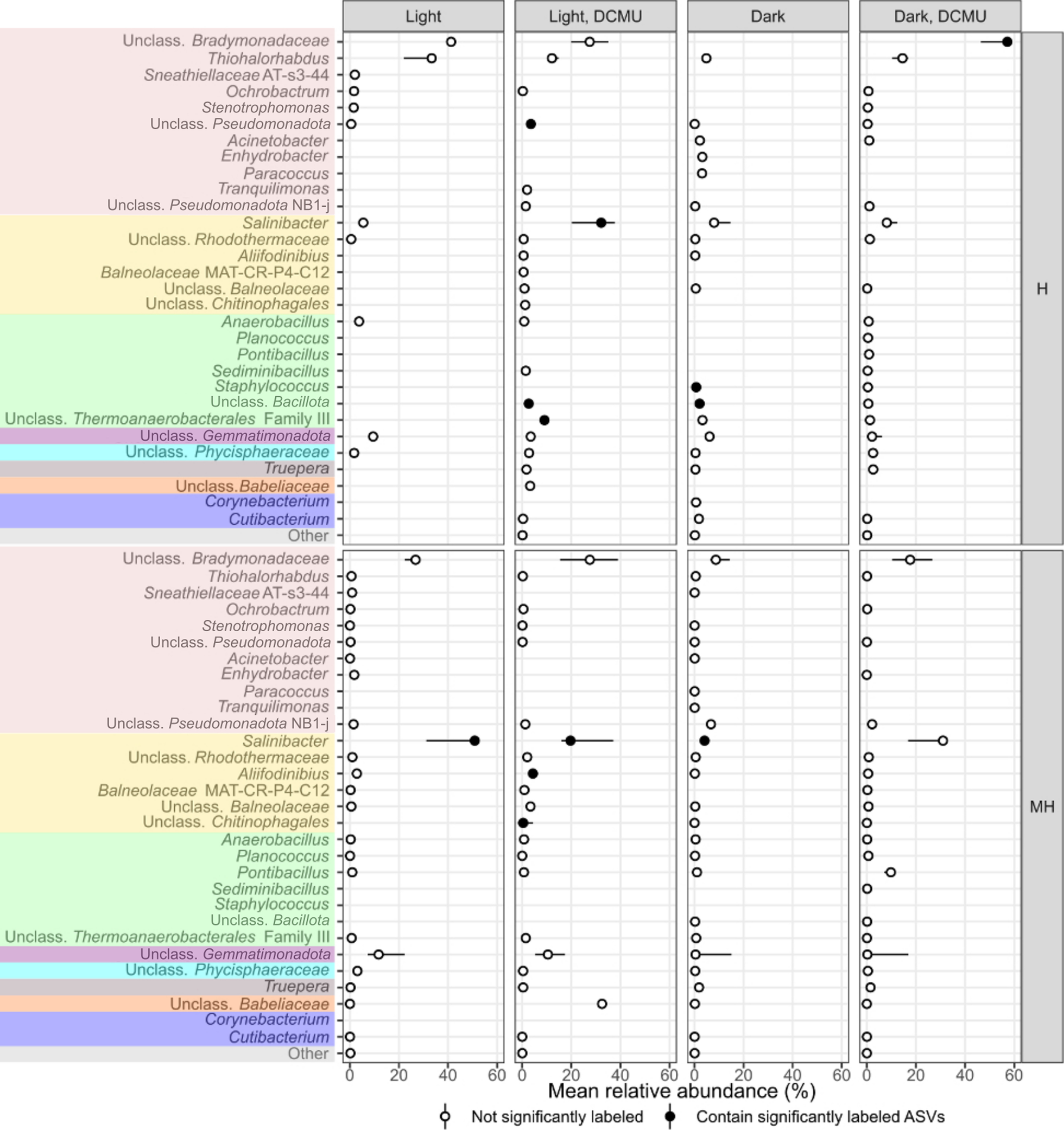
Task: Click the "H" row strip label
Action: (x=1042, y=289)
